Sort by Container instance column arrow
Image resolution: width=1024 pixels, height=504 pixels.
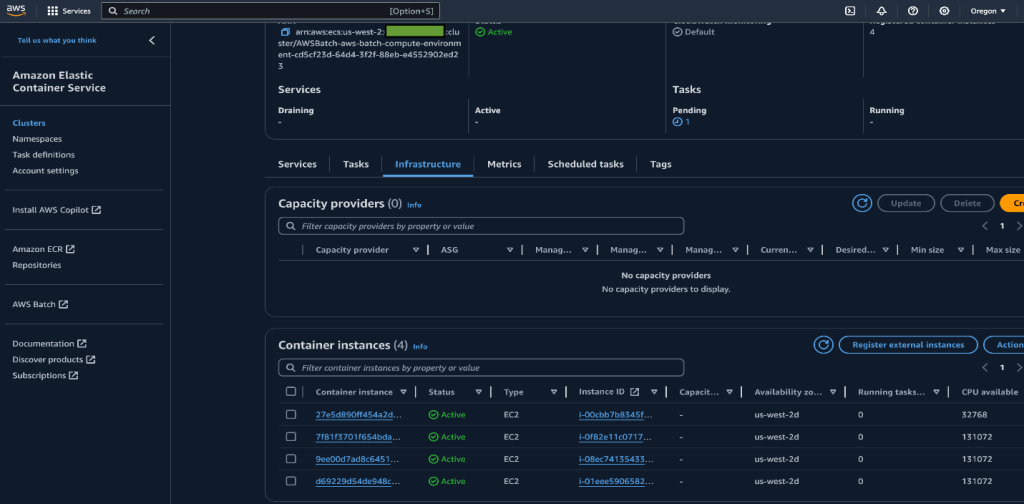click(x=404, y=392)
